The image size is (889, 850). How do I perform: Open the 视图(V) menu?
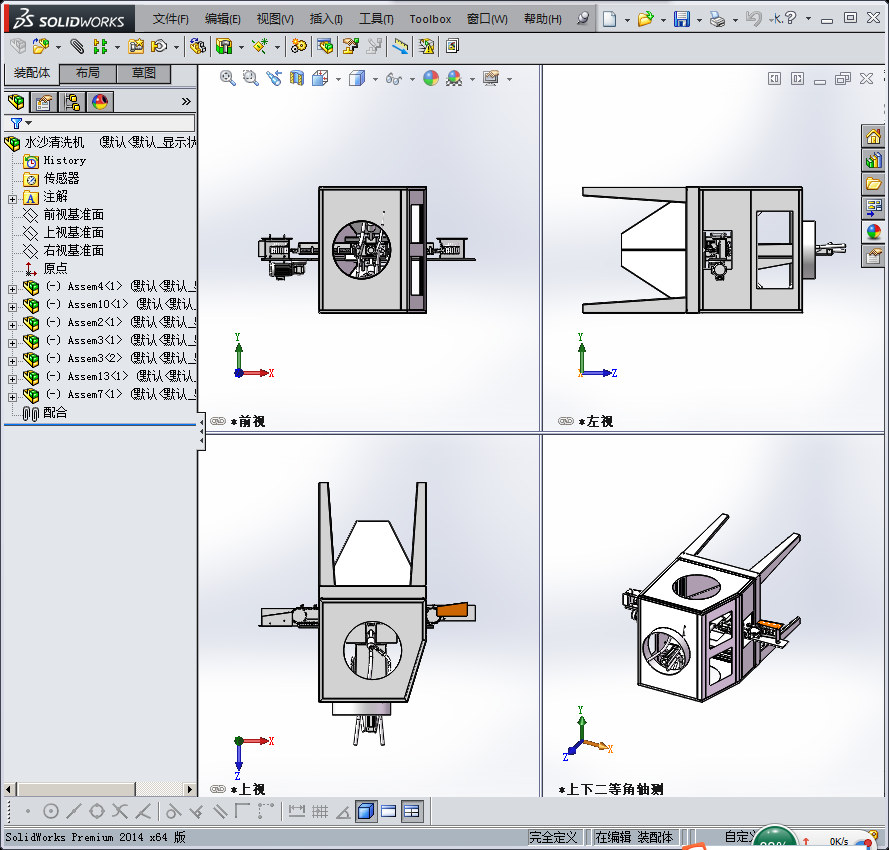pos(275,19)
